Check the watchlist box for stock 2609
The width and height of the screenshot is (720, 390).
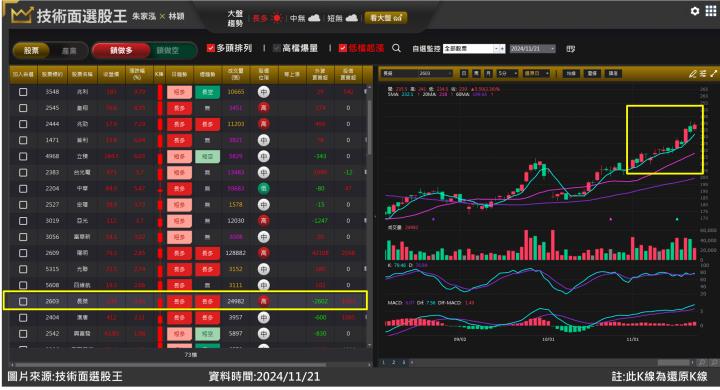coord(23,253)
